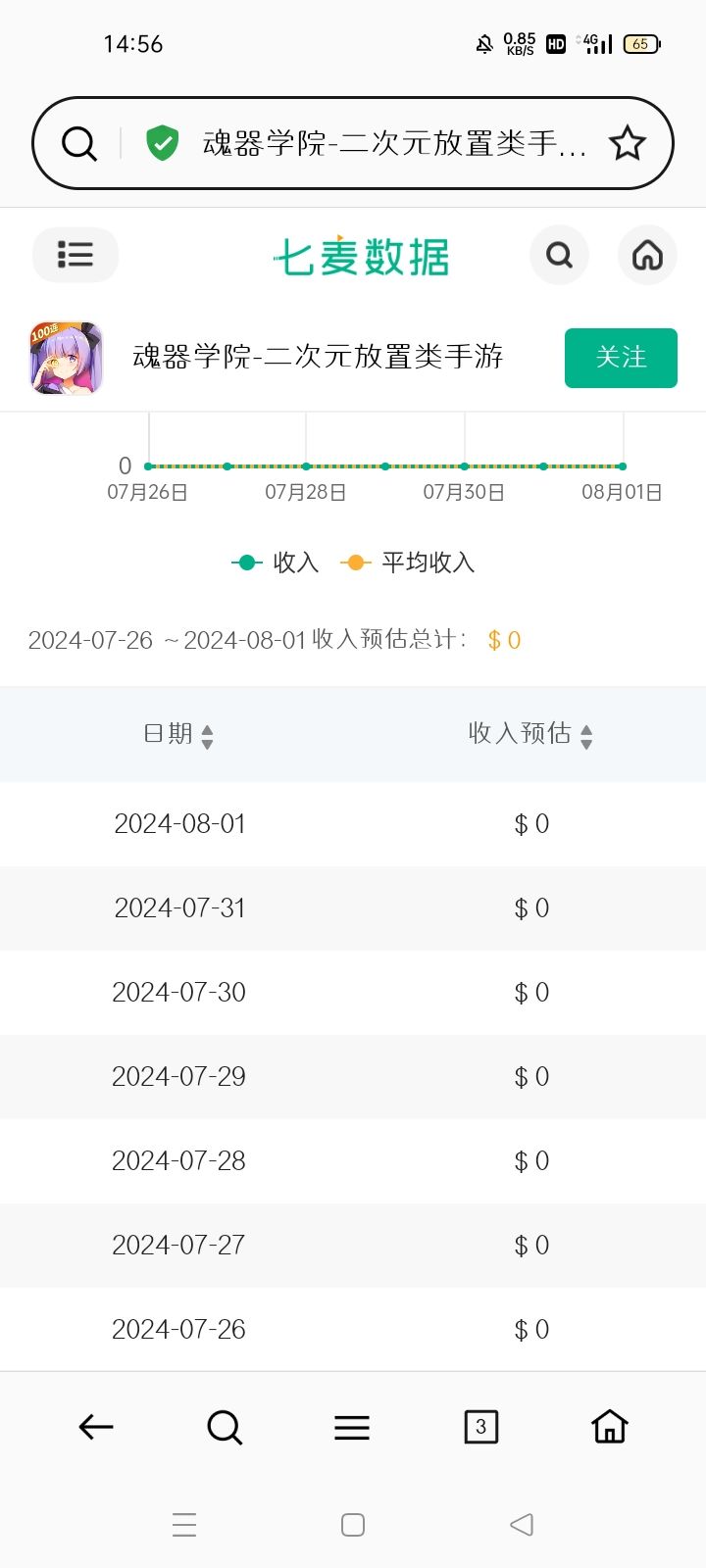Tap the green security shield icon
The width and height of the screenshot is (706, 1568).
[162, 143]
